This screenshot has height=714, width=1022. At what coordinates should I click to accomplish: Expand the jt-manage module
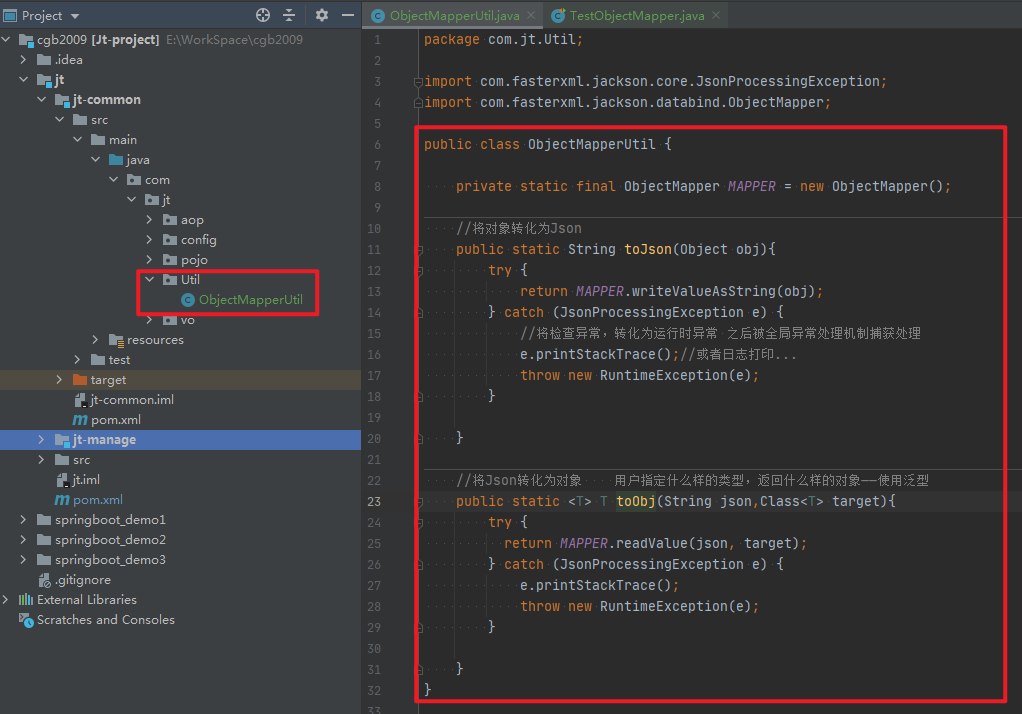(x=42, y=439)
